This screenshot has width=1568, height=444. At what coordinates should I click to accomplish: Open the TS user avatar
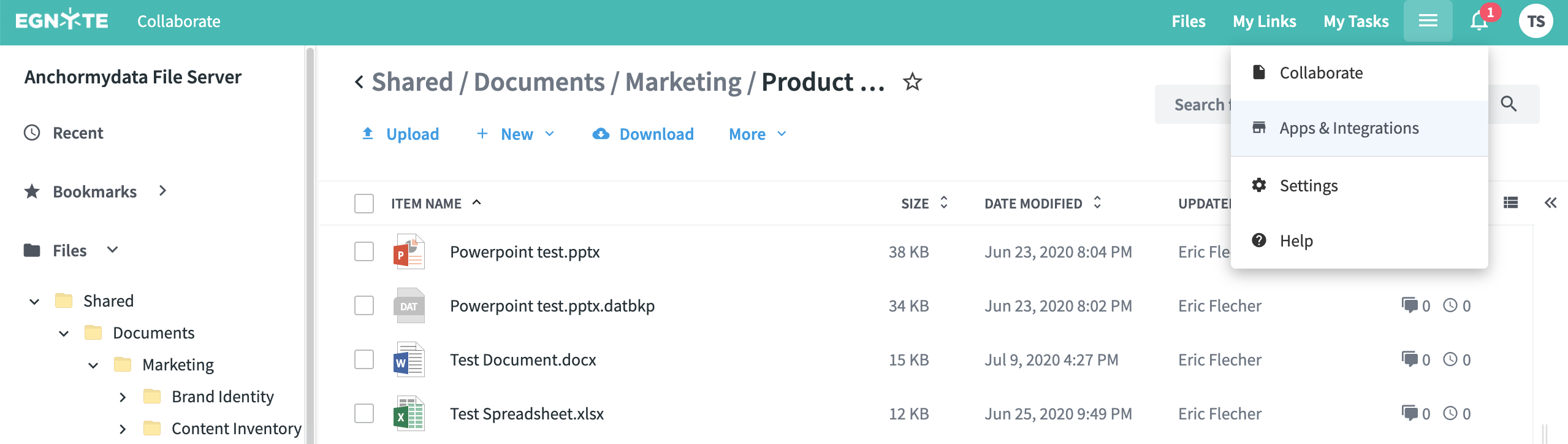1536,21
